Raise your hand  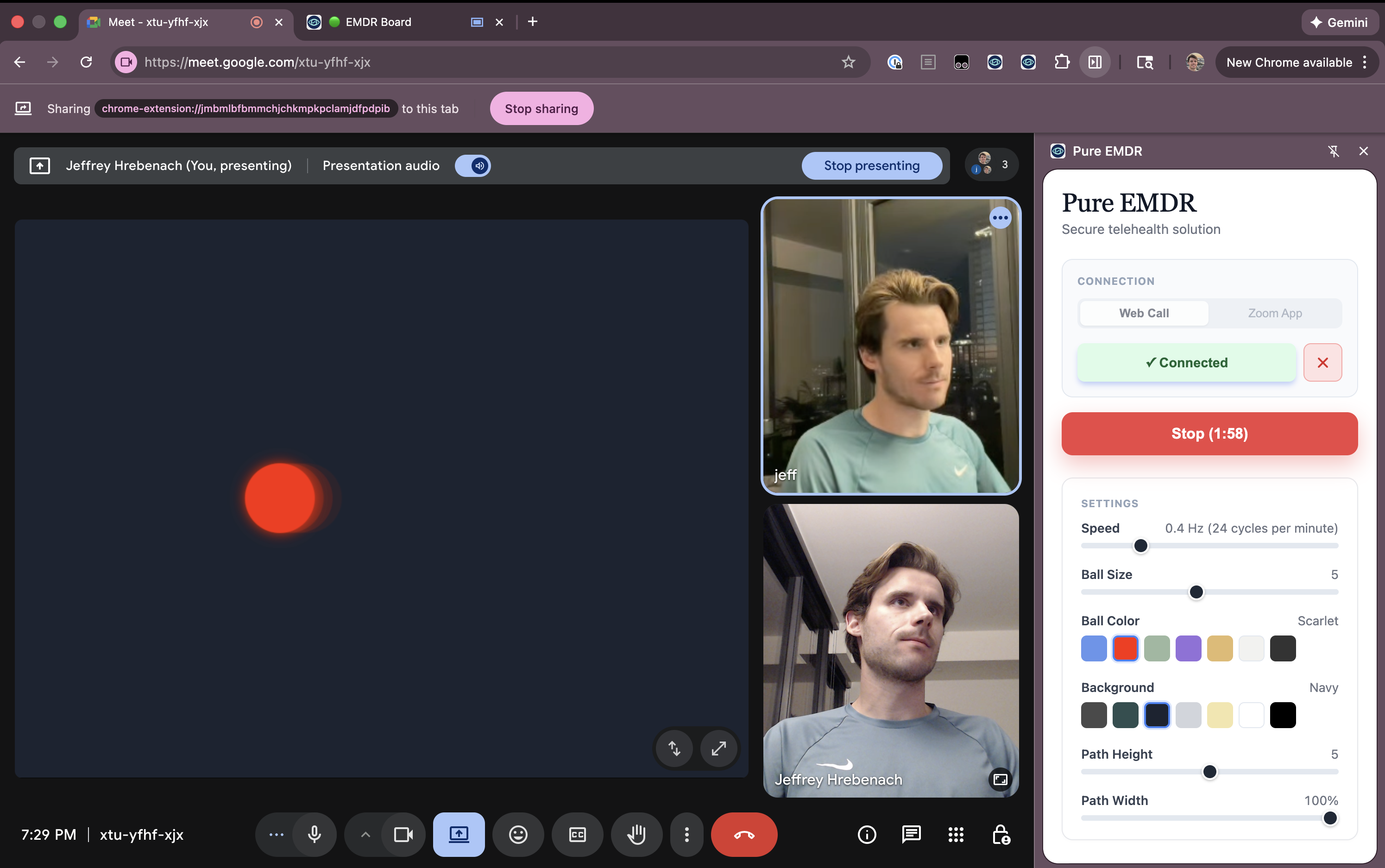636,834
